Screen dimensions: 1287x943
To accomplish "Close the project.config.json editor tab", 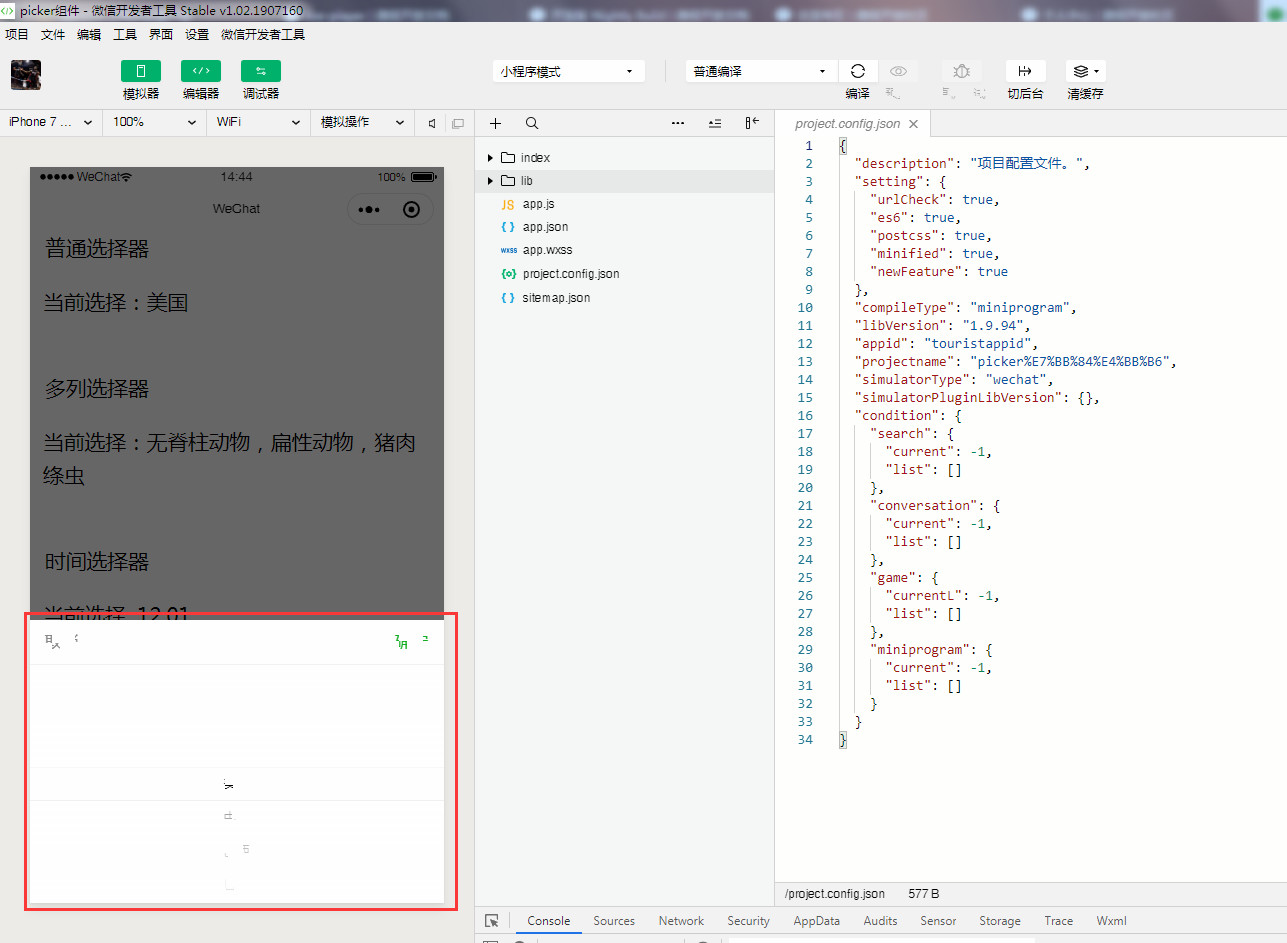I will [914, 124].
